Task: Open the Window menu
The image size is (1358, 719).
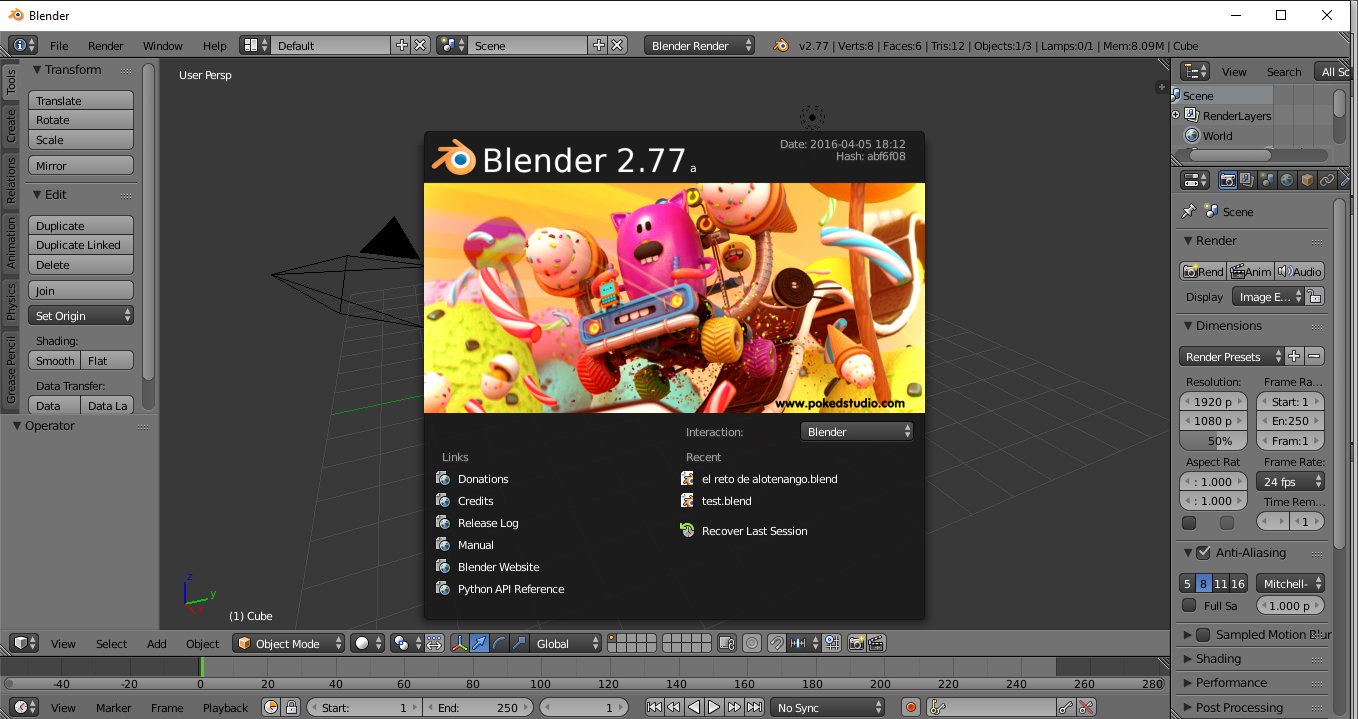Action: tap(162, 45)
